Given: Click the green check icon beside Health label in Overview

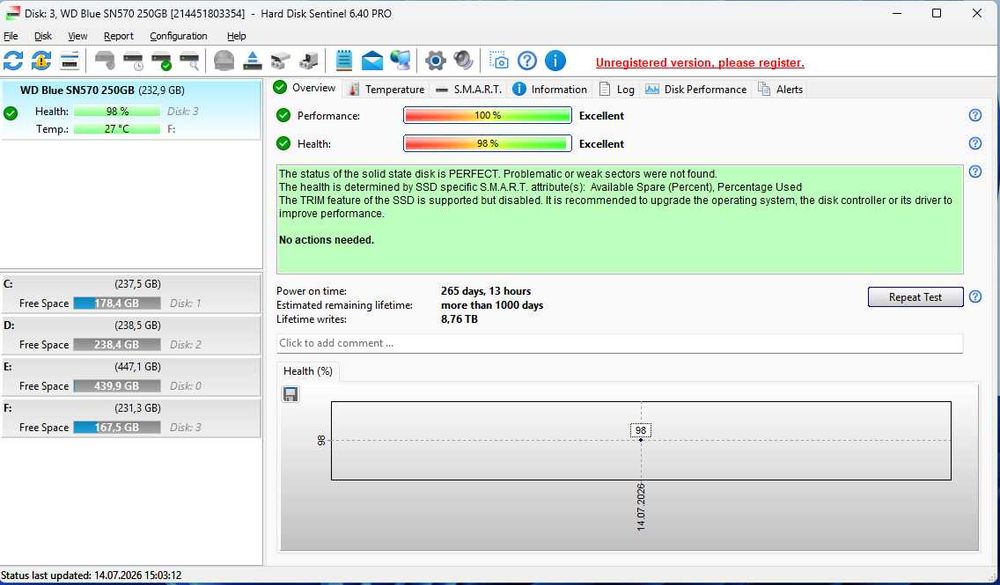Looking at the screenshot, I should pyautogui.click(x=283, y=144).
